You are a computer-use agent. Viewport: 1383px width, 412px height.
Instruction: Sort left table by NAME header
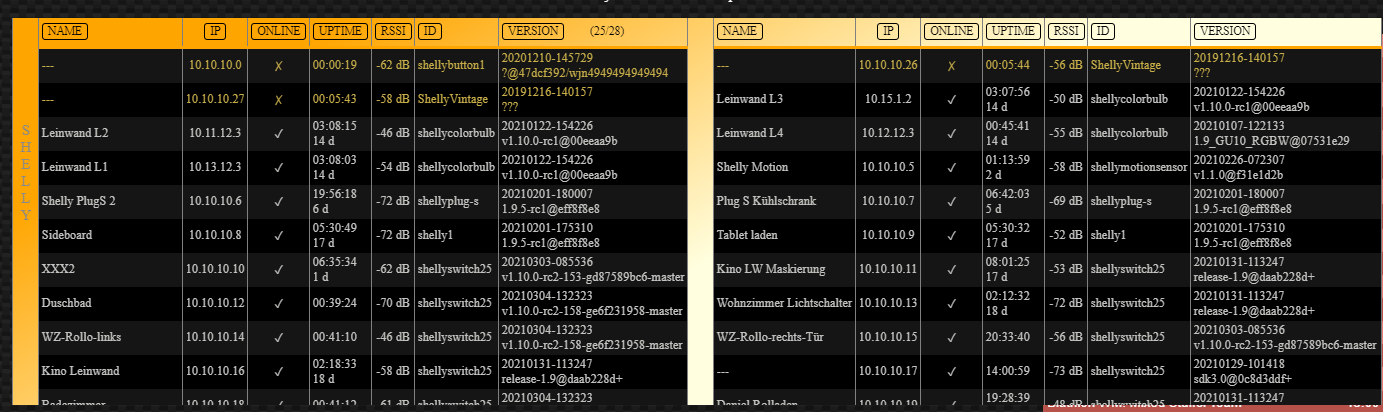coord(66,31)
